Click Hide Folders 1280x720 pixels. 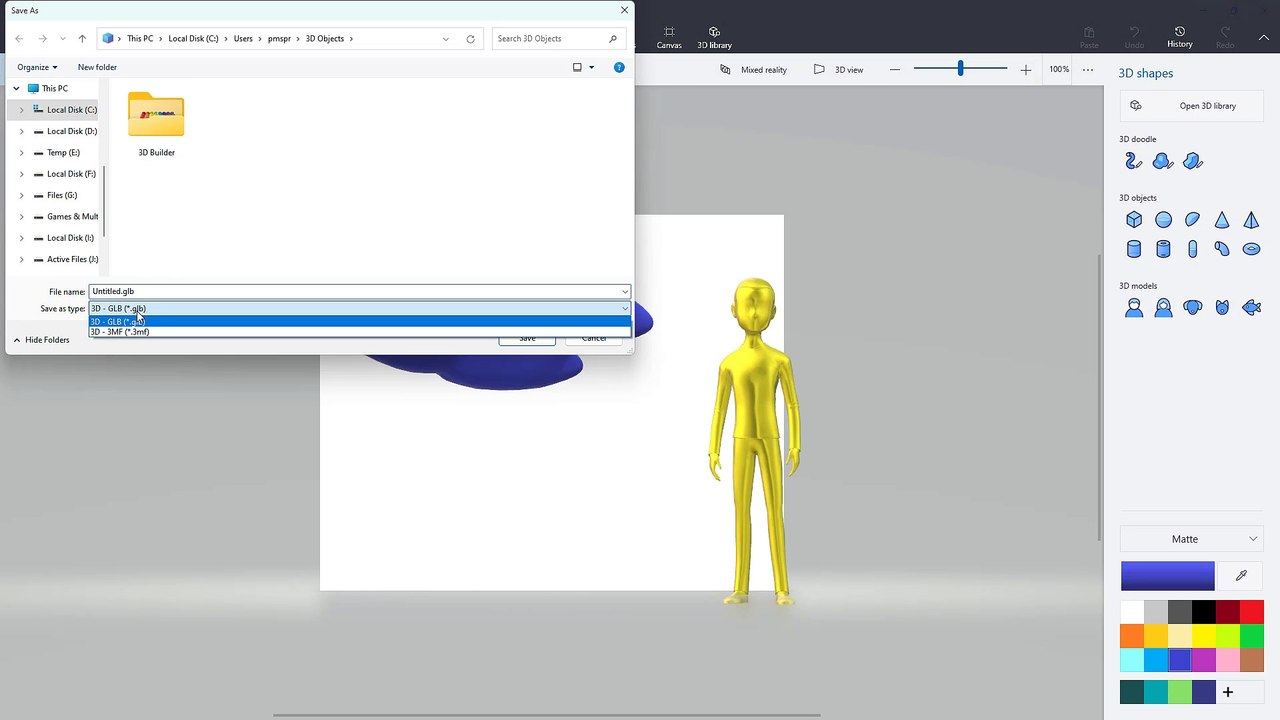click(x=41, y=340)
